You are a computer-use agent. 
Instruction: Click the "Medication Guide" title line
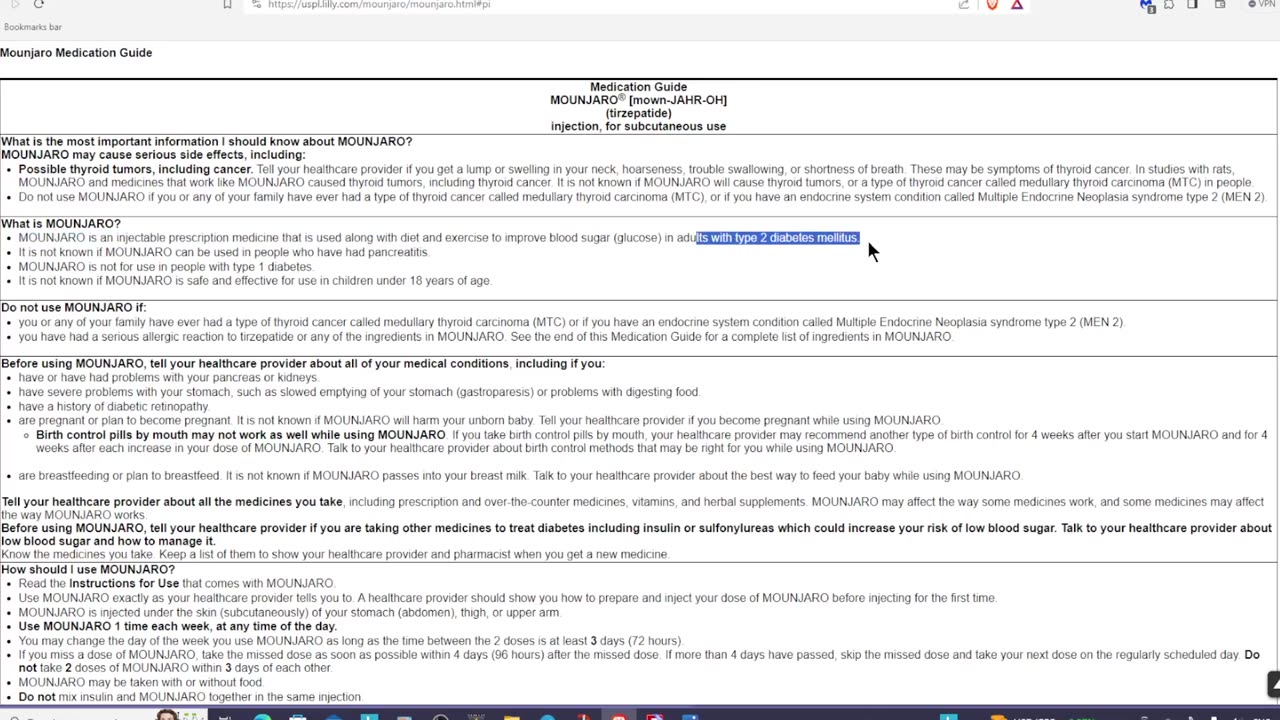(638, 87)
